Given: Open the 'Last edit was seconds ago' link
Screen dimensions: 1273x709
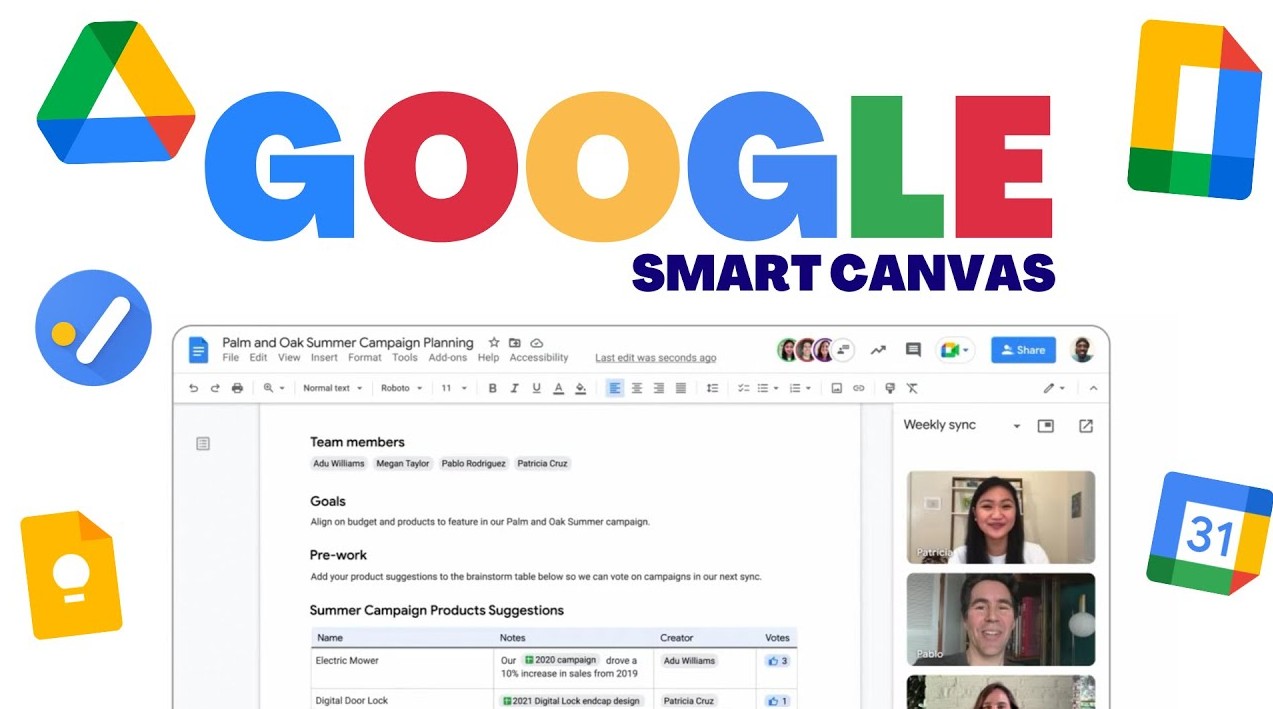Looking at the screenshot, I should [x=655, y=358].
